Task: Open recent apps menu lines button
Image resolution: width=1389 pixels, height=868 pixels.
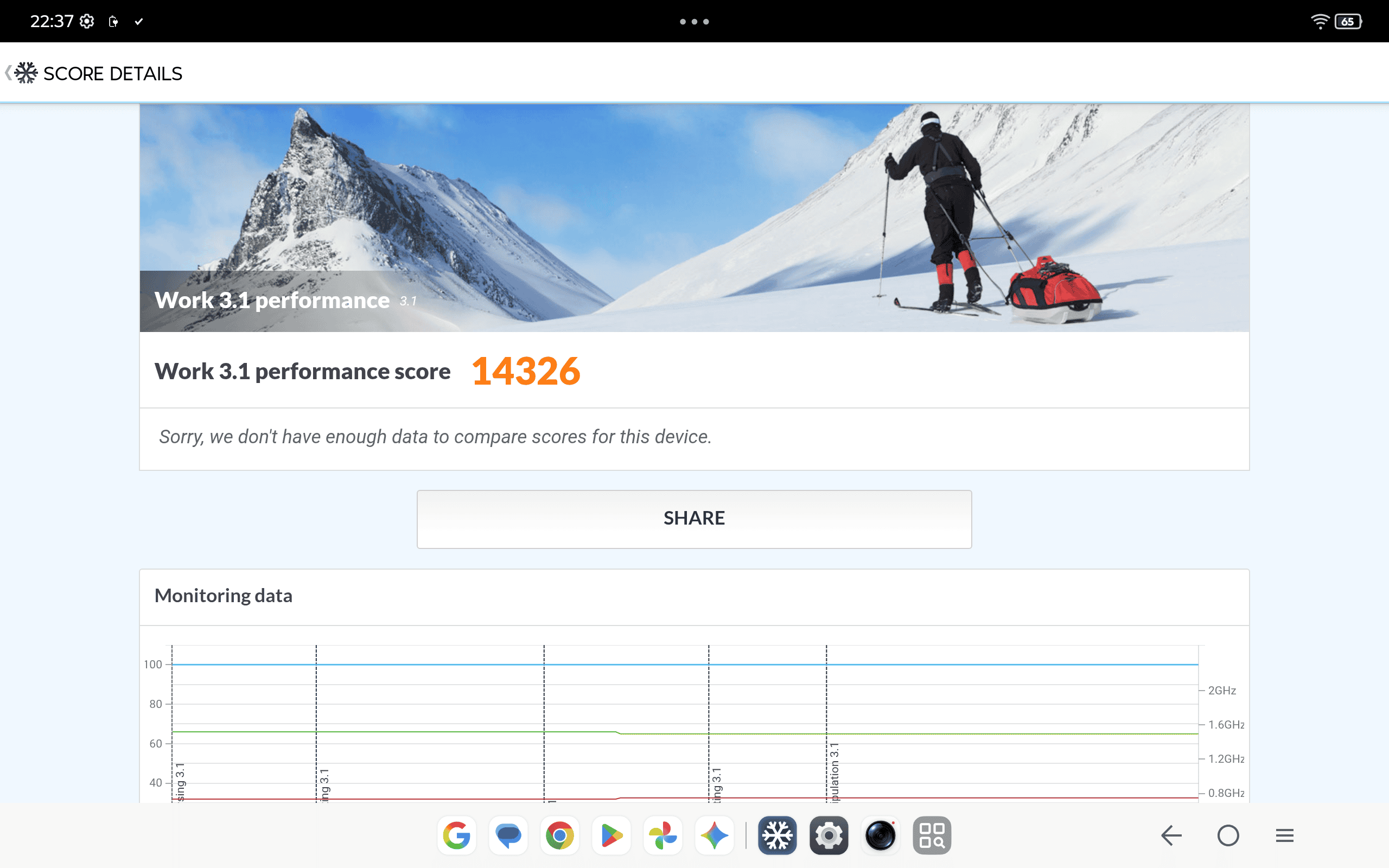Action: pos(1284,835)
